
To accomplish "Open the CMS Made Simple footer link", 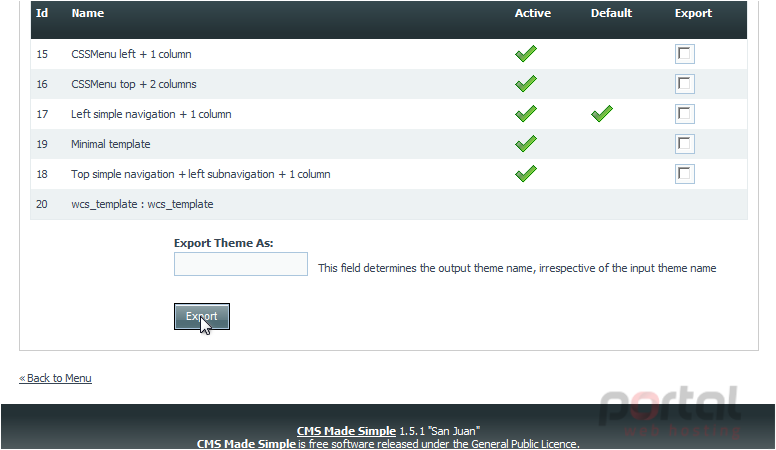I will coord(346,431).
